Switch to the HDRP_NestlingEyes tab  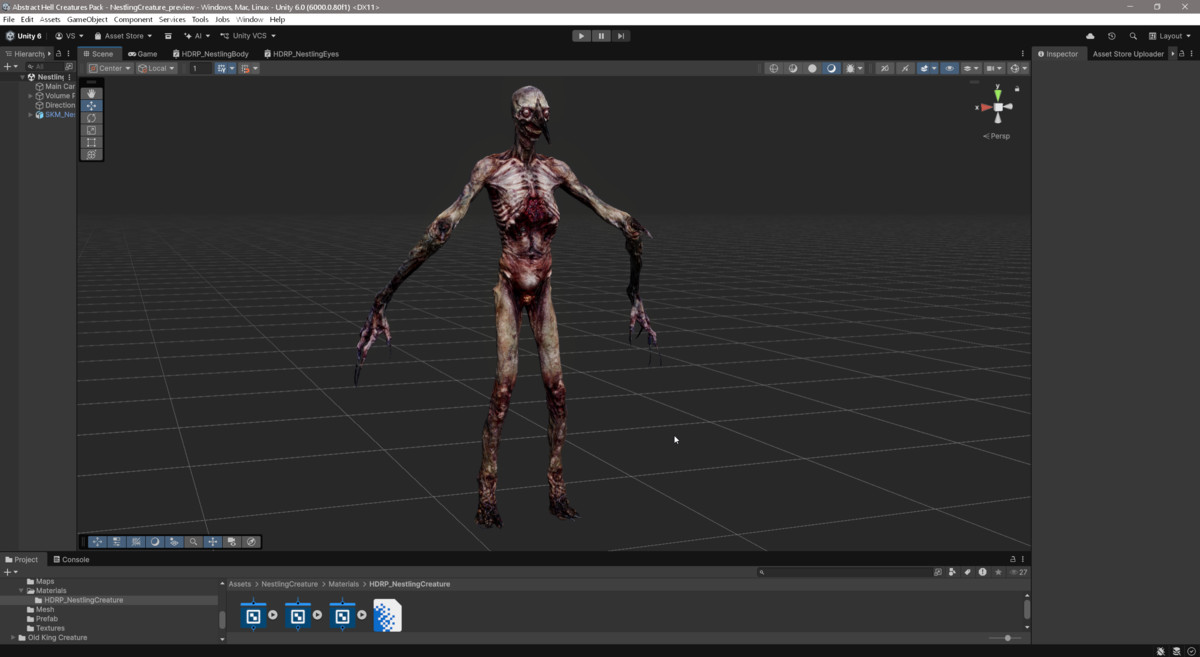302,54
